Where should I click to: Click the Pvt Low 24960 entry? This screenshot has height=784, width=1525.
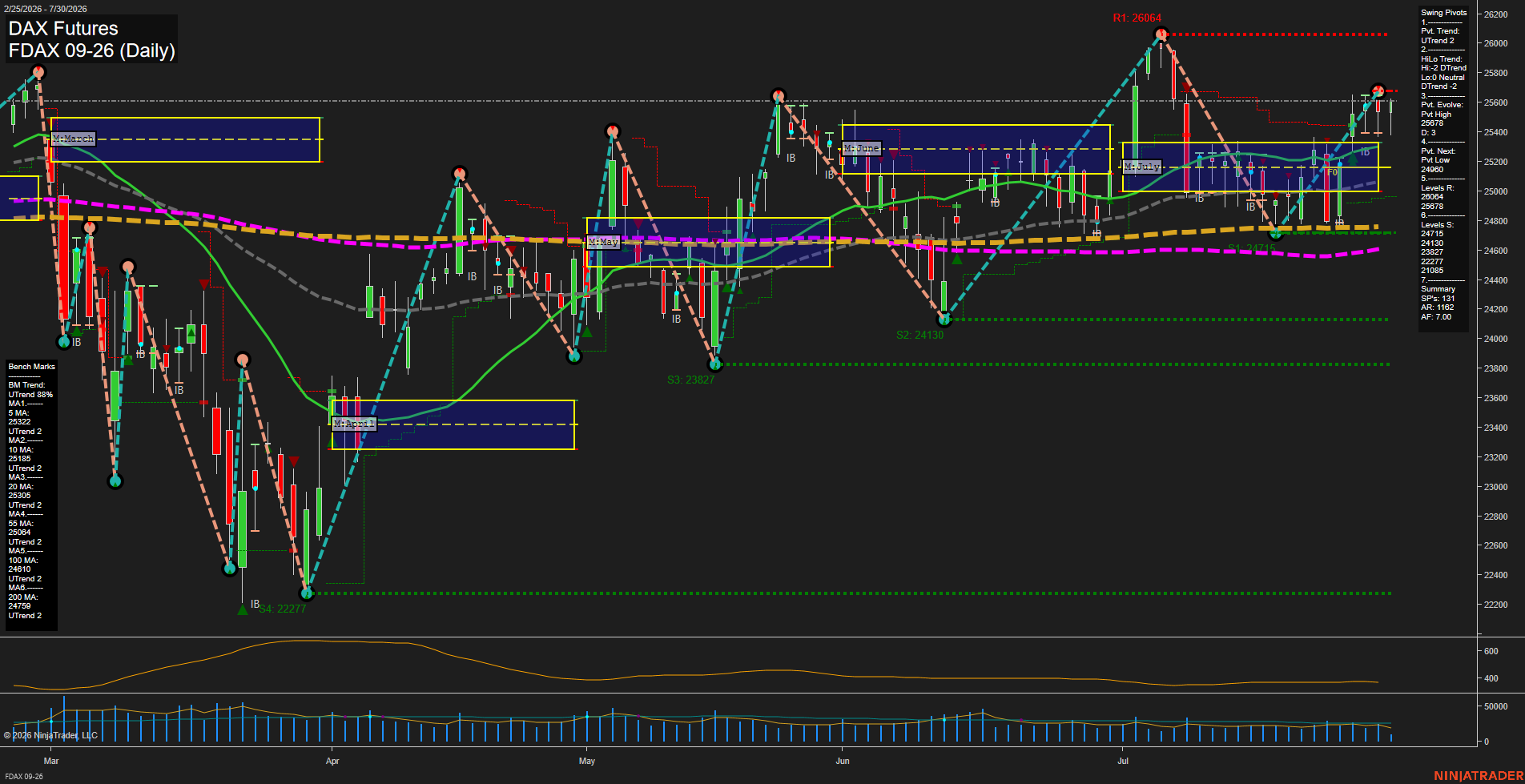click(x=1435, y=165)
